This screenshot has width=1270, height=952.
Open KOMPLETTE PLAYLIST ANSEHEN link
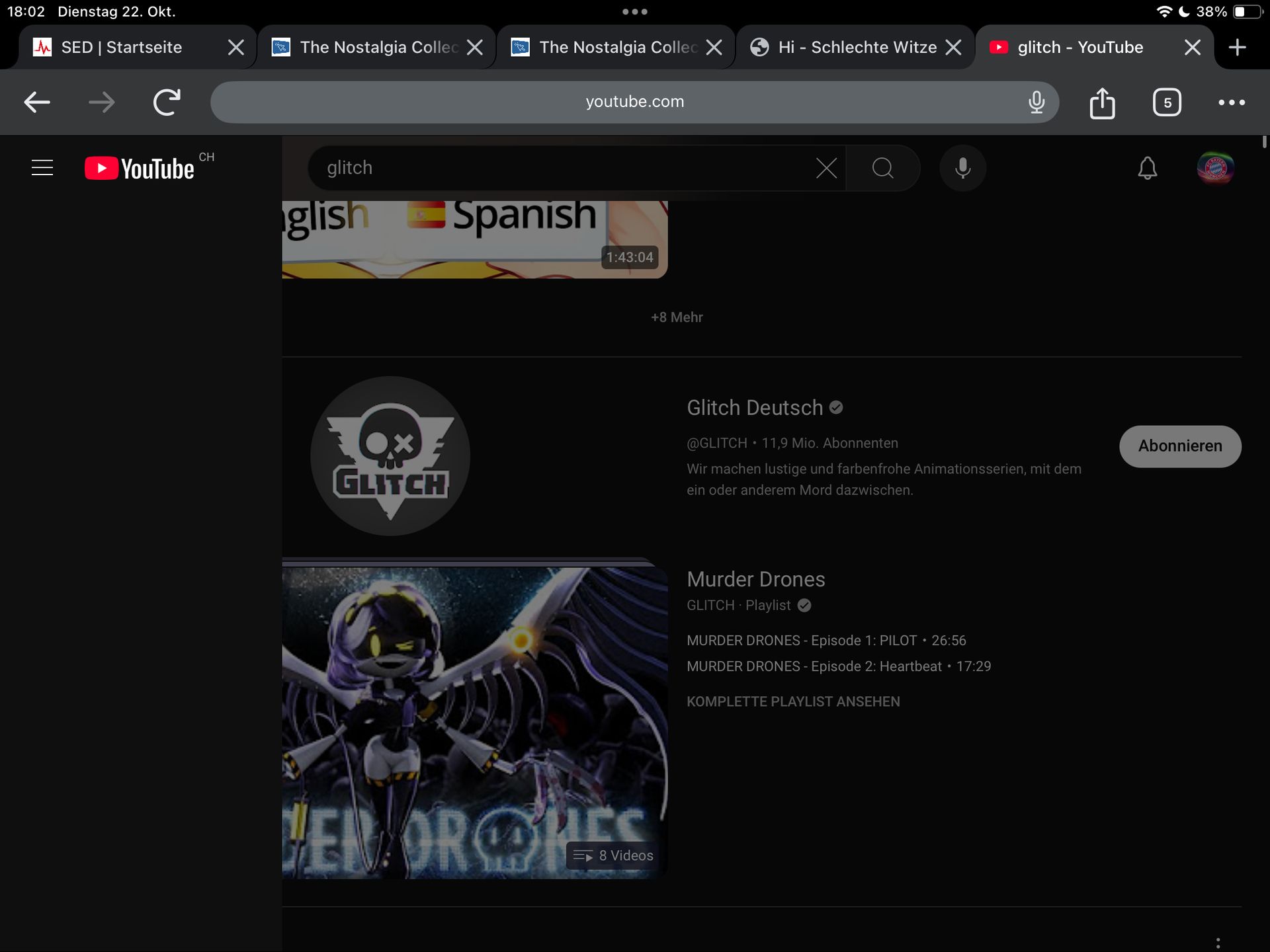point(793,701)
